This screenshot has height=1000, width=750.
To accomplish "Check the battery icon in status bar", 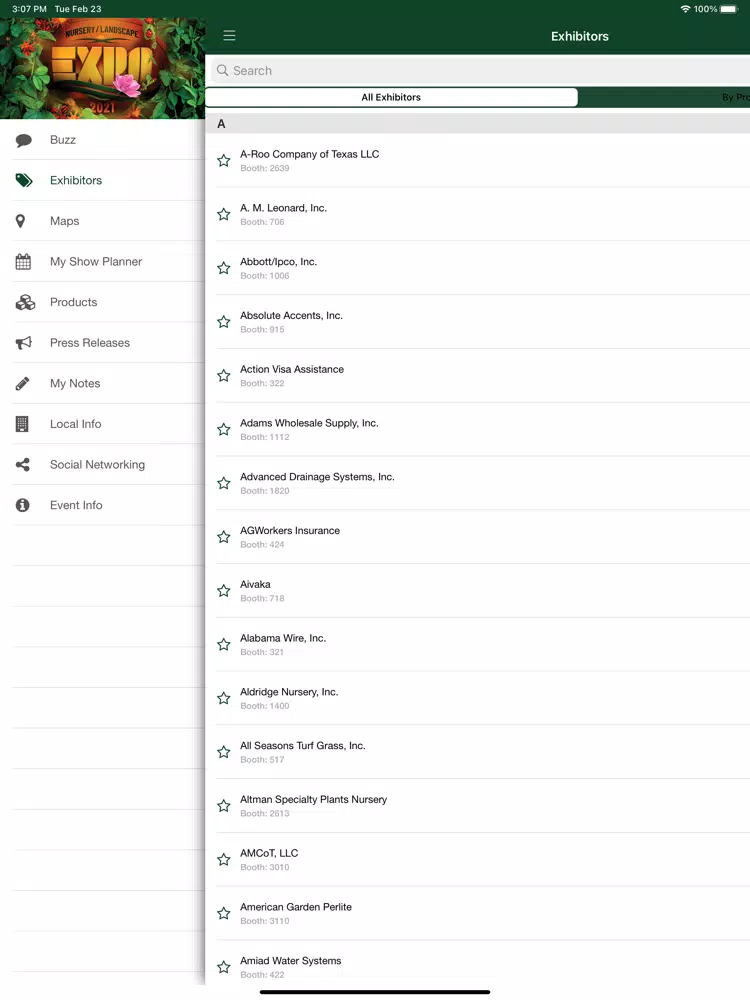I will coord(729,9).
